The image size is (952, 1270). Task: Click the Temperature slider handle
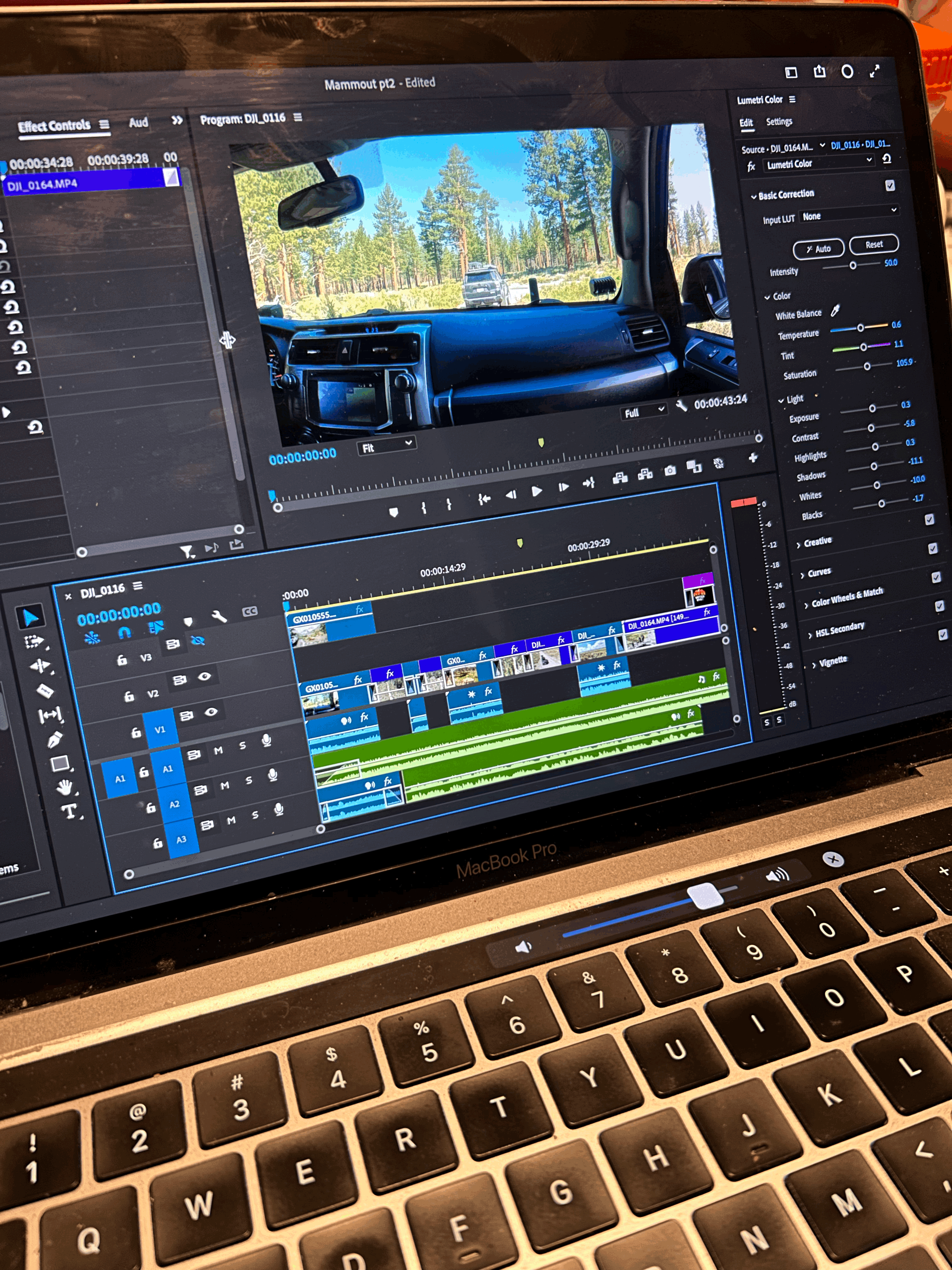pyautogui.click(x=860, y=328)
